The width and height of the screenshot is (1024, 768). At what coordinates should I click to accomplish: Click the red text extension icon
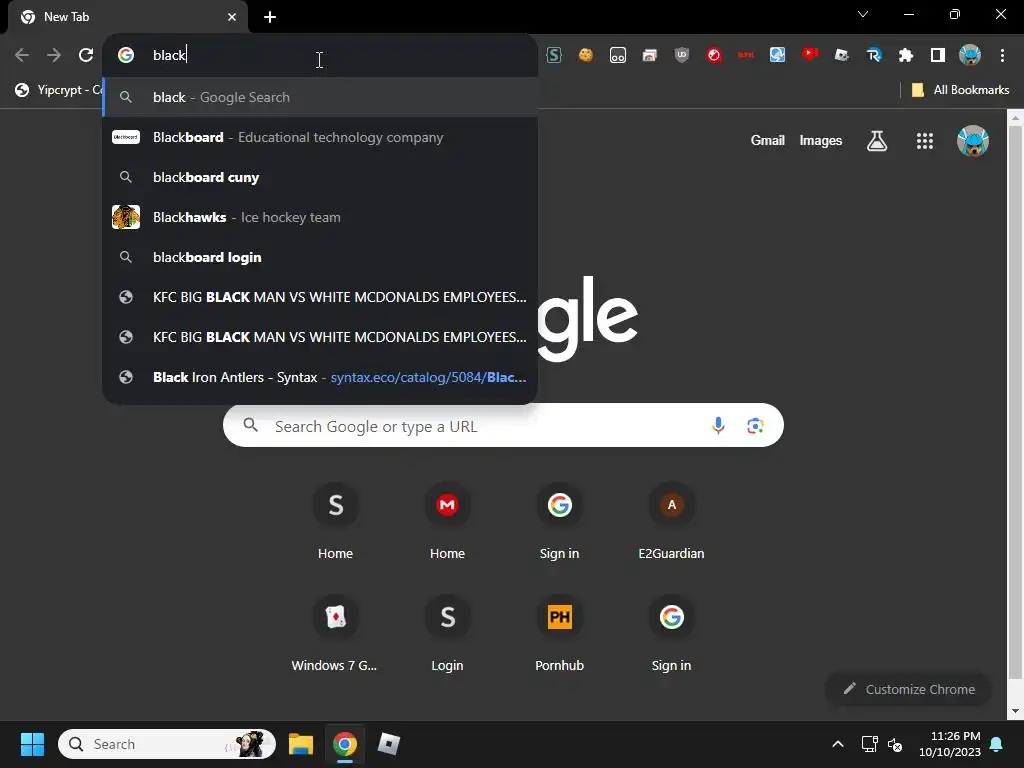click(746, 56)
